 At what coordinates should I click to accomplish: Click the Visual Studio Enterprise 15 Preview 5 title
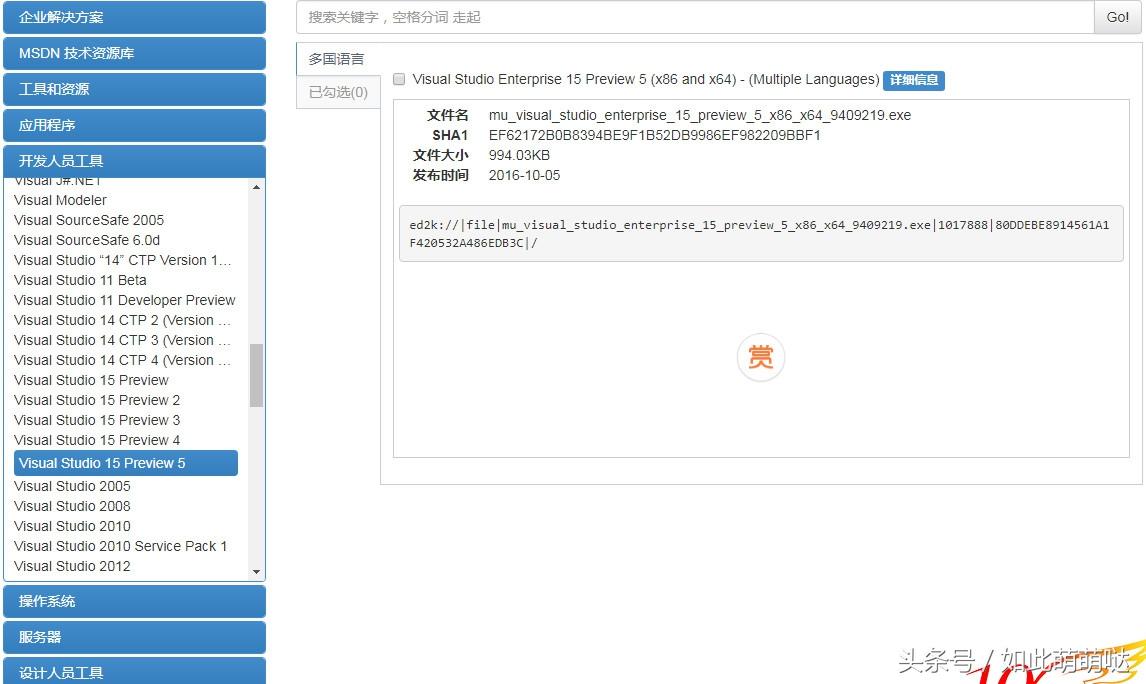(x=645, y=79)
